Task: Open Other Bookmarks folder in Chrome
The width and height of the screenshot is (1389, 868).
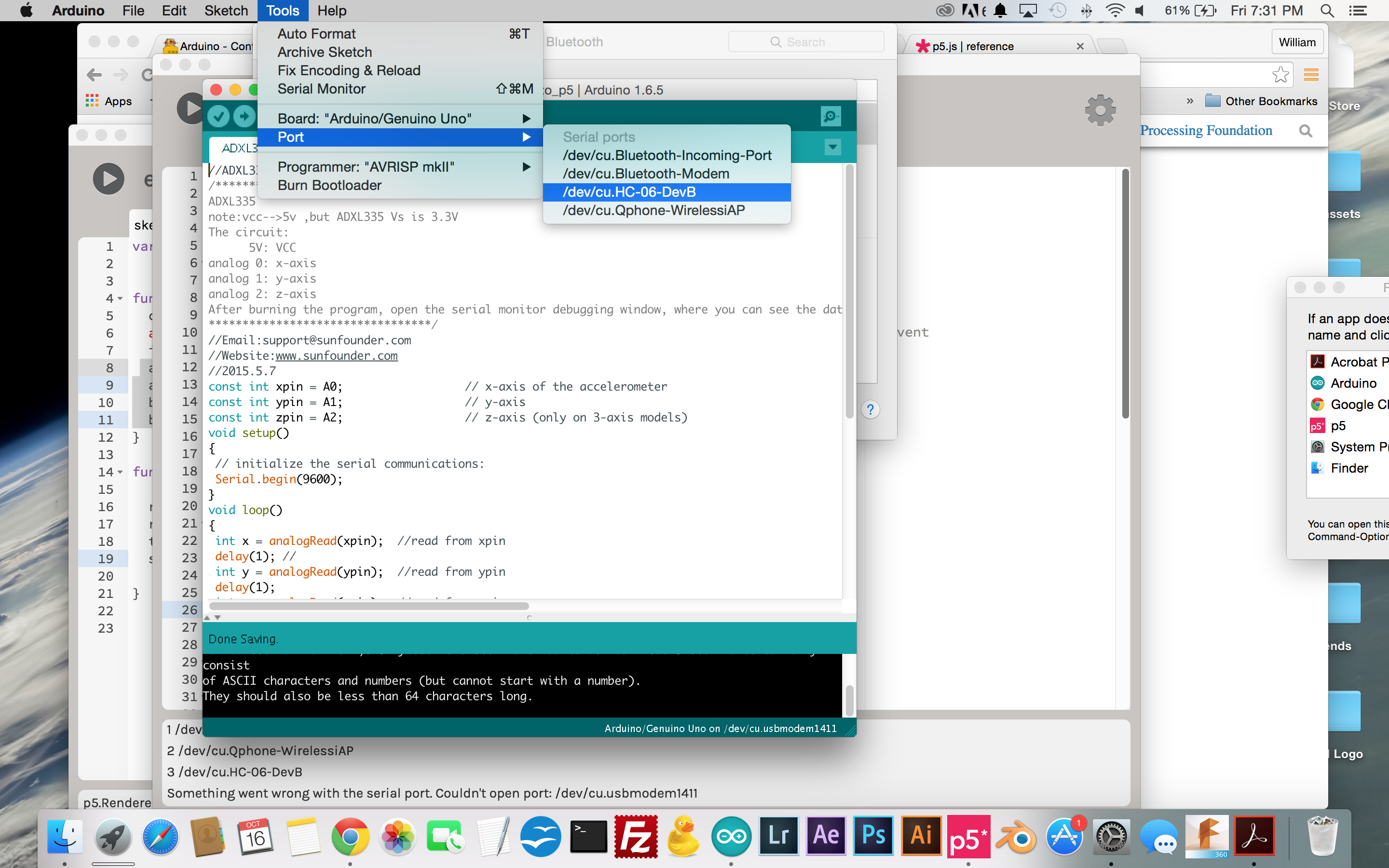Action: pyautogui.click(x=1261, y=101)
